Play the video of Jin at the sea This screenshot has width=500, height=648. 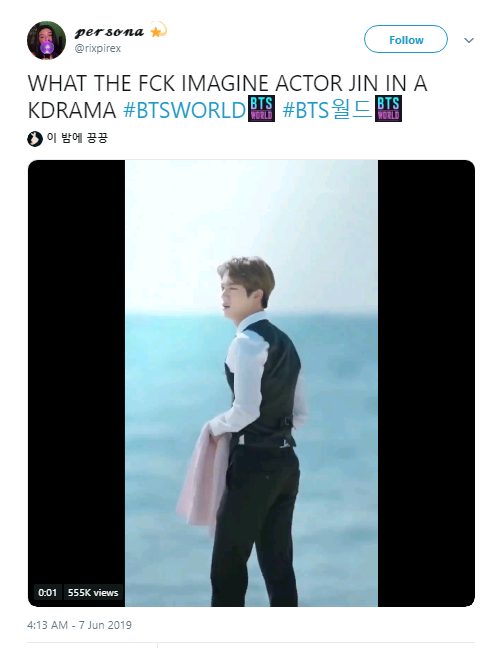coord(251,383)
